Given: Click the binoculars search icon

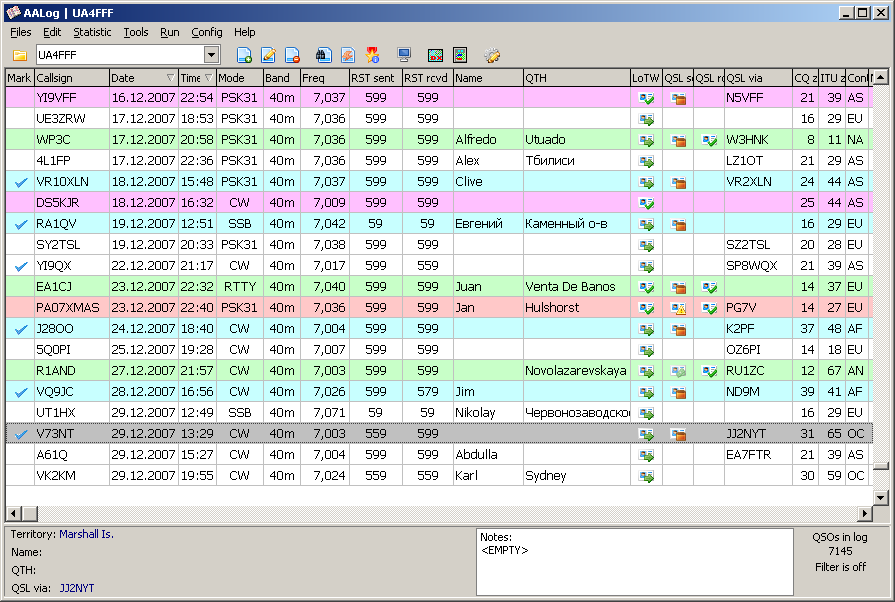Looking at the screenshot, I should click(323, 55).
